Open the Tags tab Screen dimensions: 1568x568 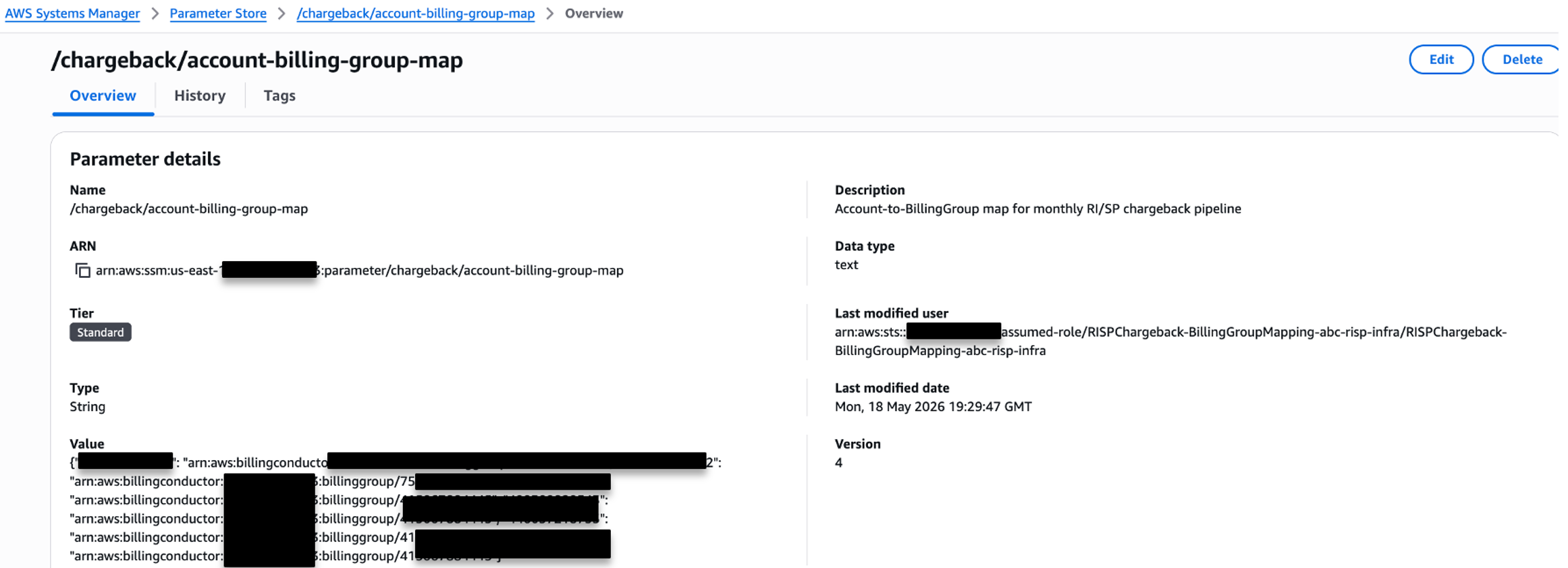279,96
